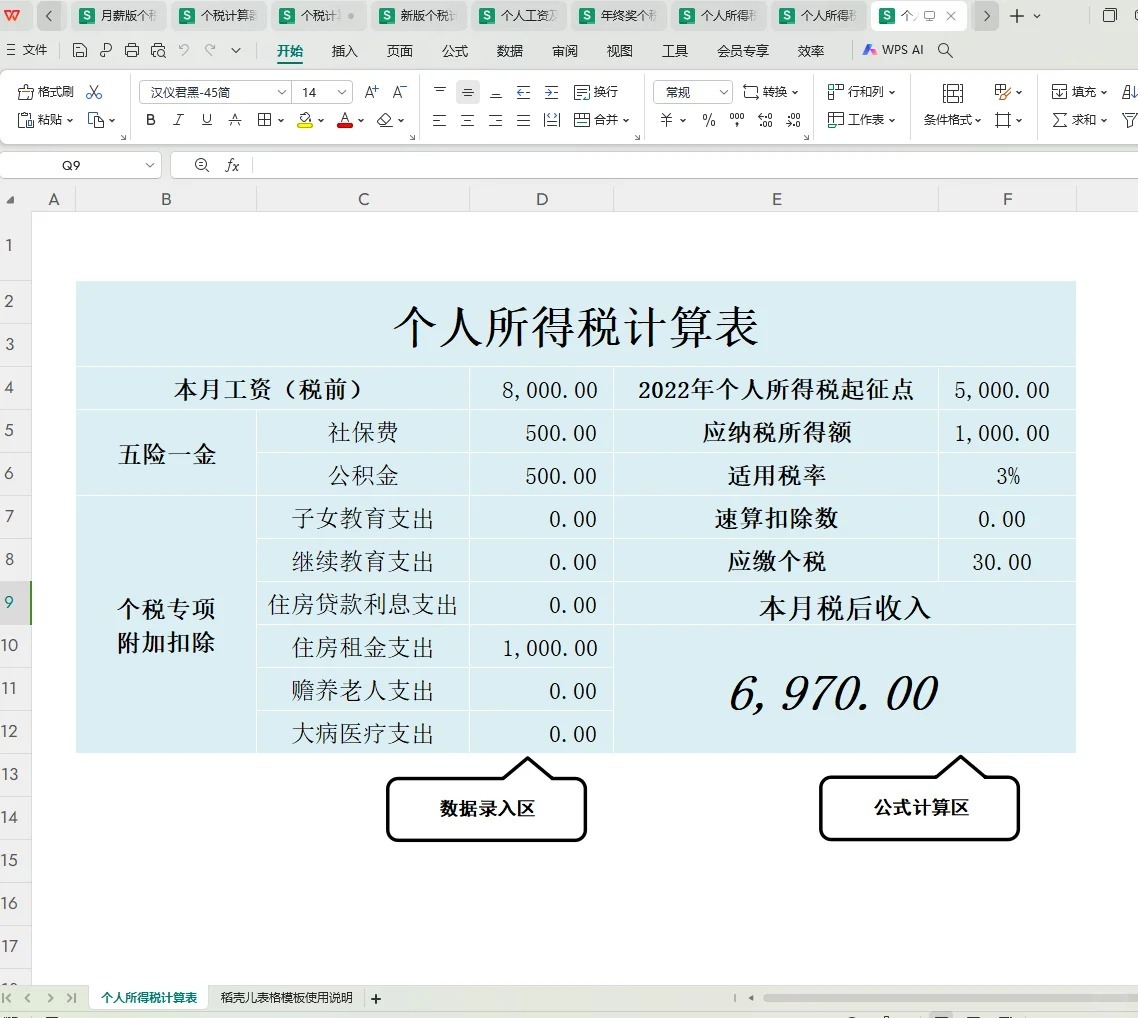Switch to the 插入 (Insert) ribbon tab
The width and height of the screenshot is (1138, 1018).
pos(344,51)
